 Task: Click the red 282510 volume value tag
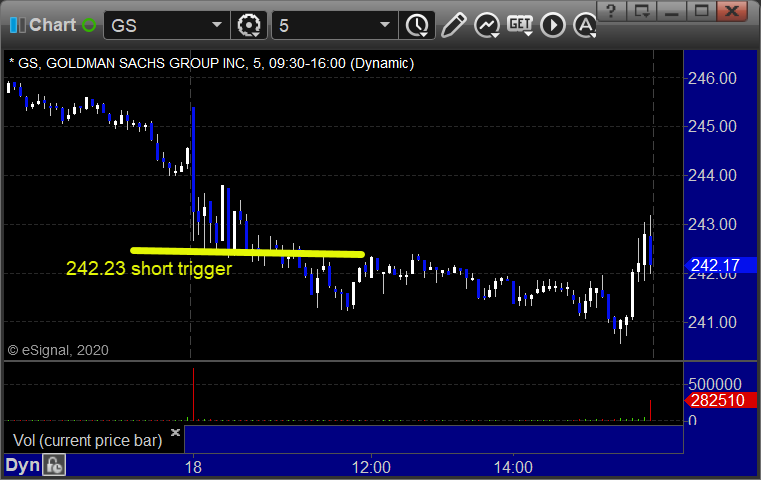pyautogui.click(x=721, y=400)
